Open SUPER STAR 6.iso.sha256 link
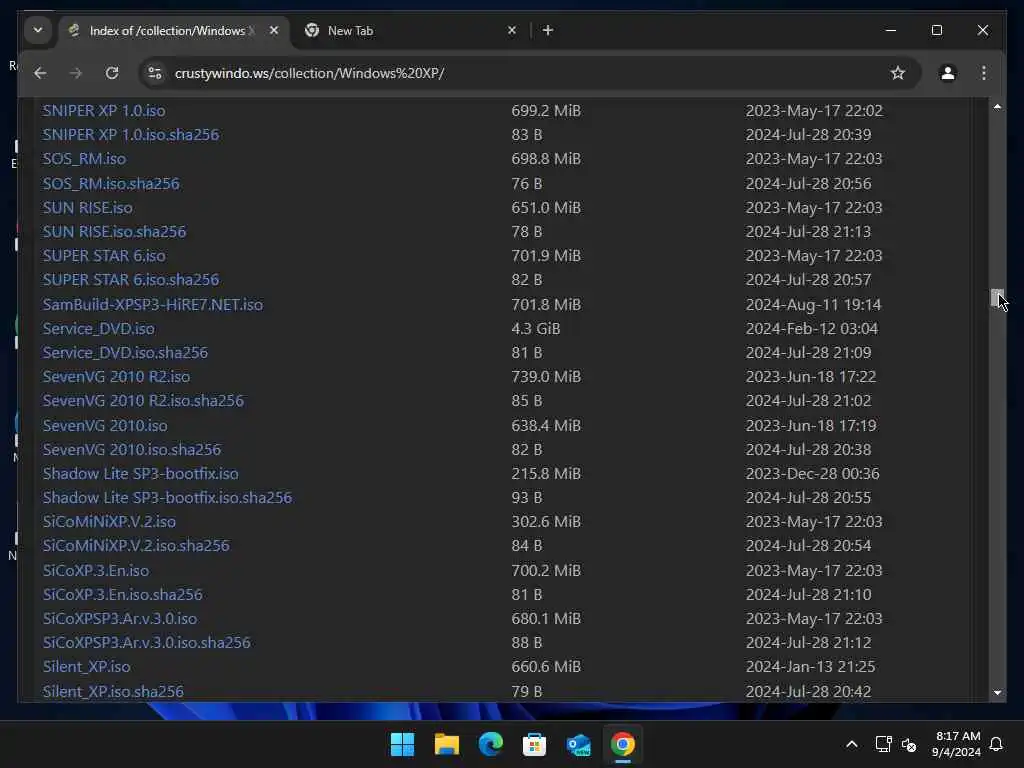This screenshot has height=768, width=1024. 131,280
